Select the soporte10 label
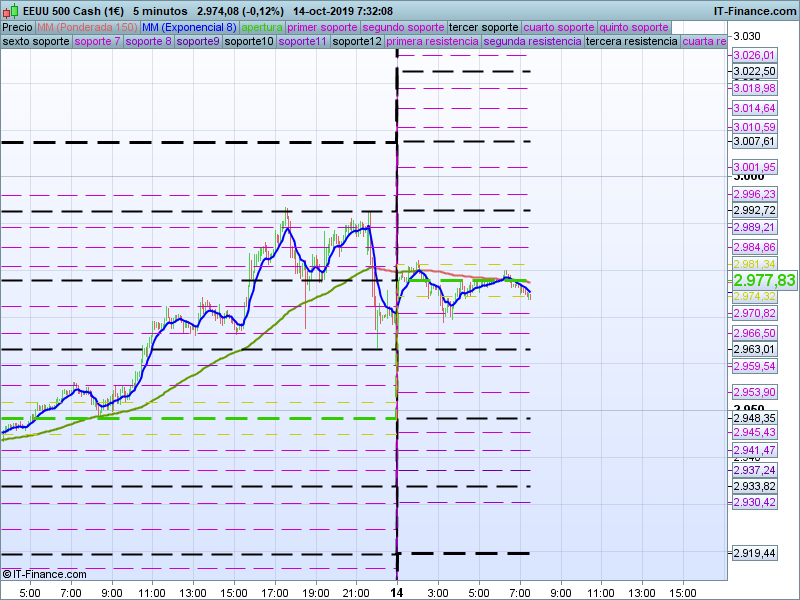 click(249, 42)
